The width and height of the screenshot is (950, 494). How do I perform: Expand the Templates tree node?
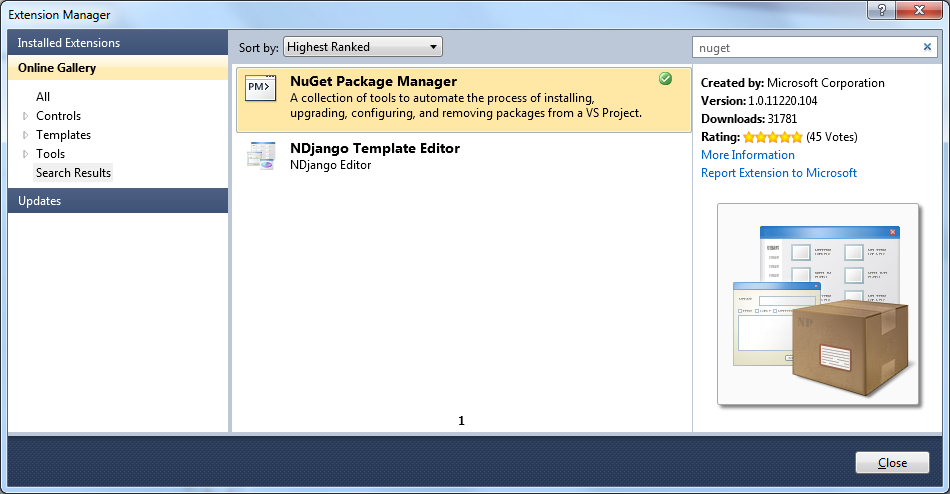coord(26,135)
